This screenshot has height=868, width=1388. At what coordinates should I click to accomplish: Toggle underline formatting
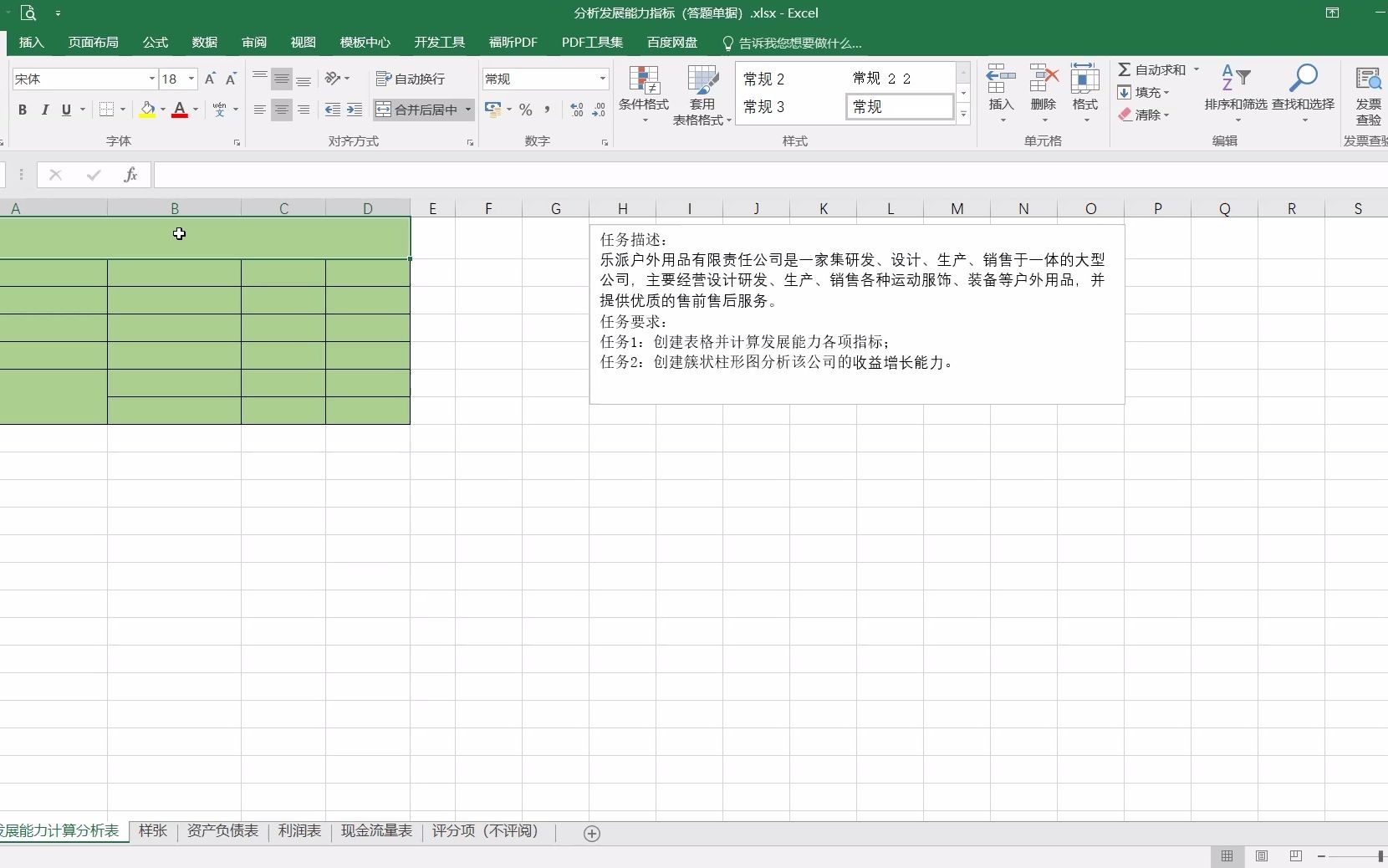67,110
